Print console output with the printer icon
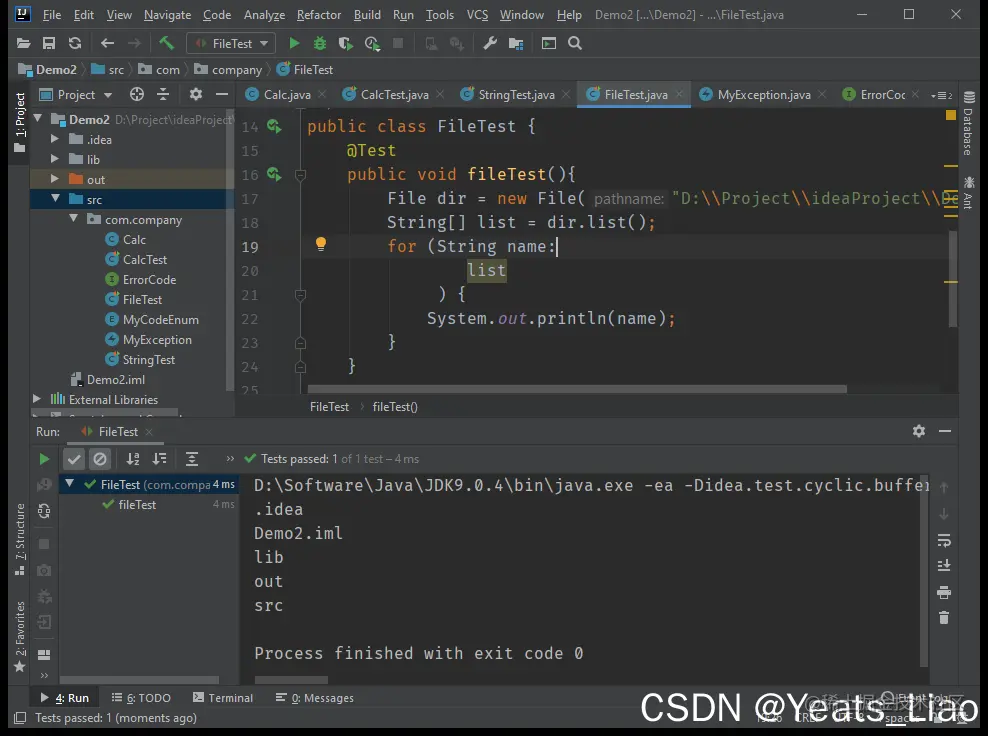This screenshot has width=988, height=736. [944, 592]
